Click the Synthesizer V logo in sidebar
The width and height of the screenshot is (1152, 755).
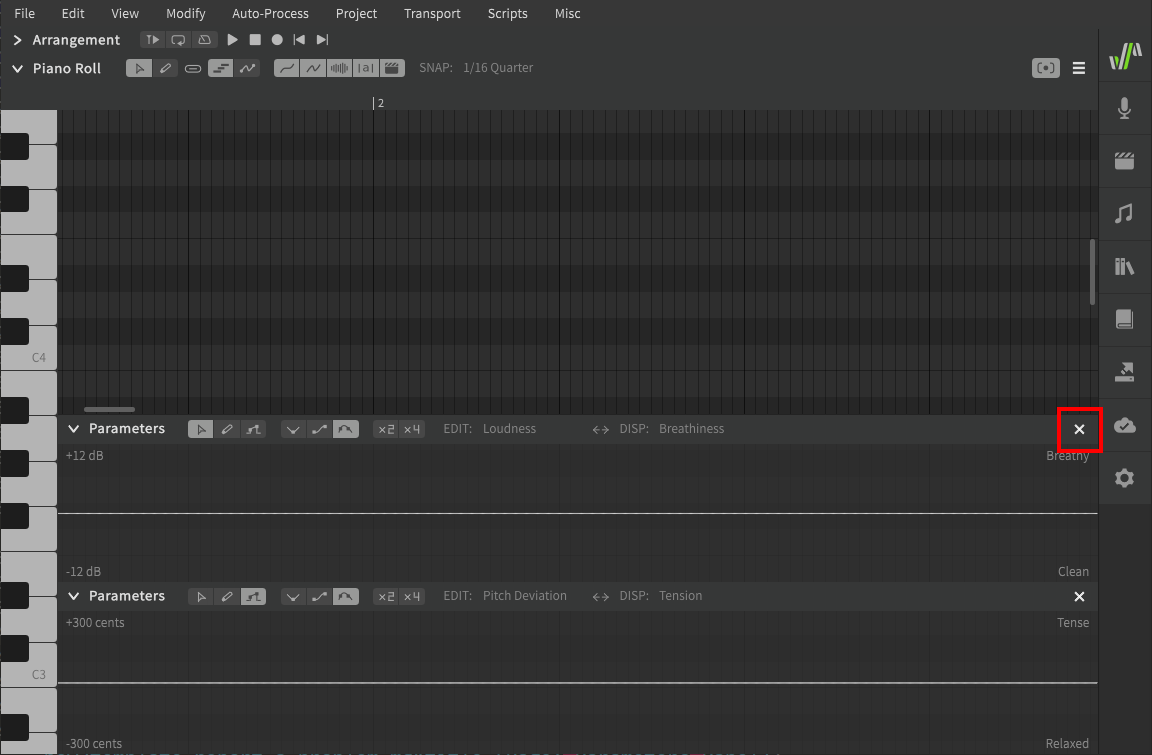[x=1125, y=56]
